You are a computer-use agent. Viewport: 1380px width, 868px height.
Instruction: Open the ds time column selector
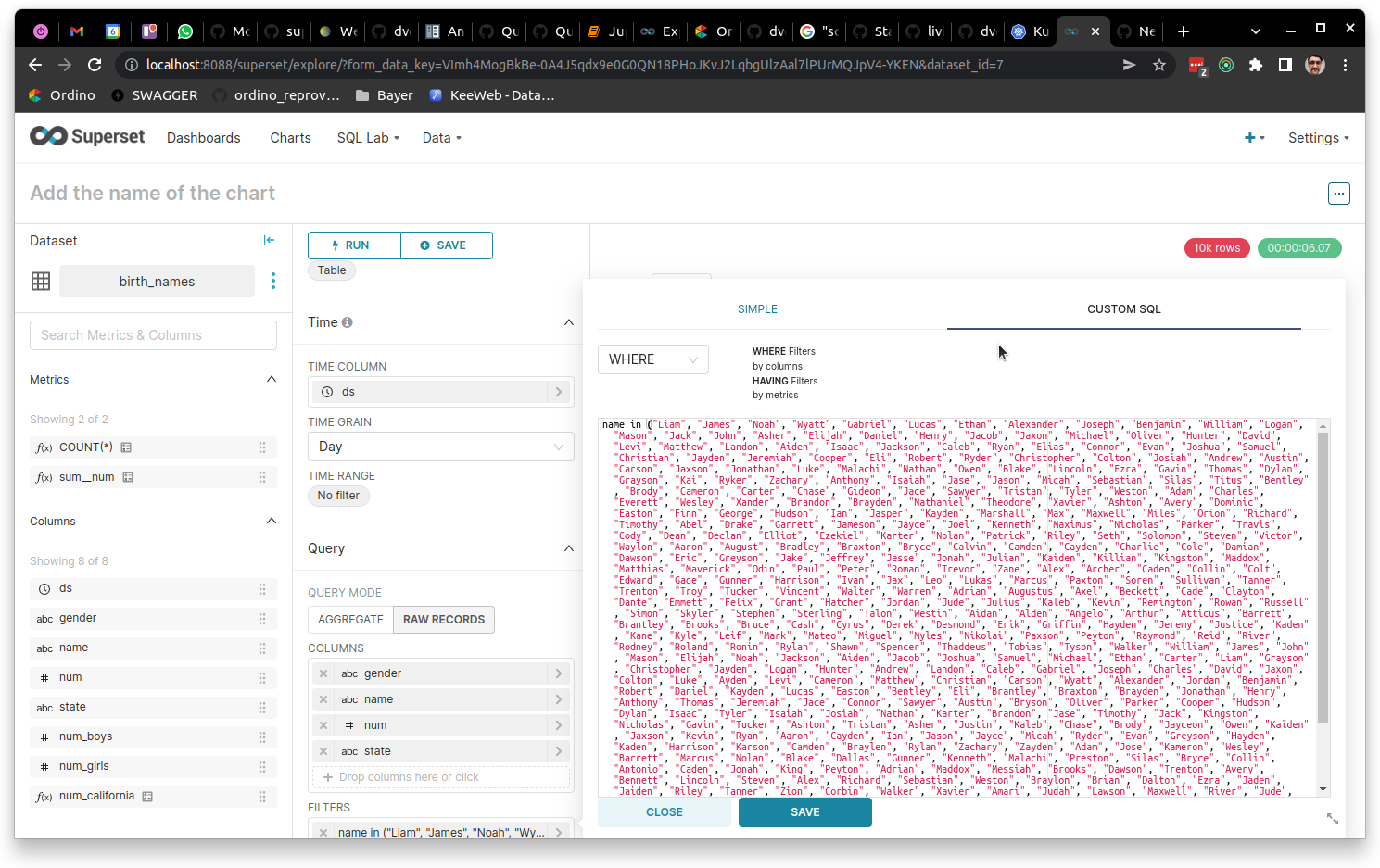(441, 392)
